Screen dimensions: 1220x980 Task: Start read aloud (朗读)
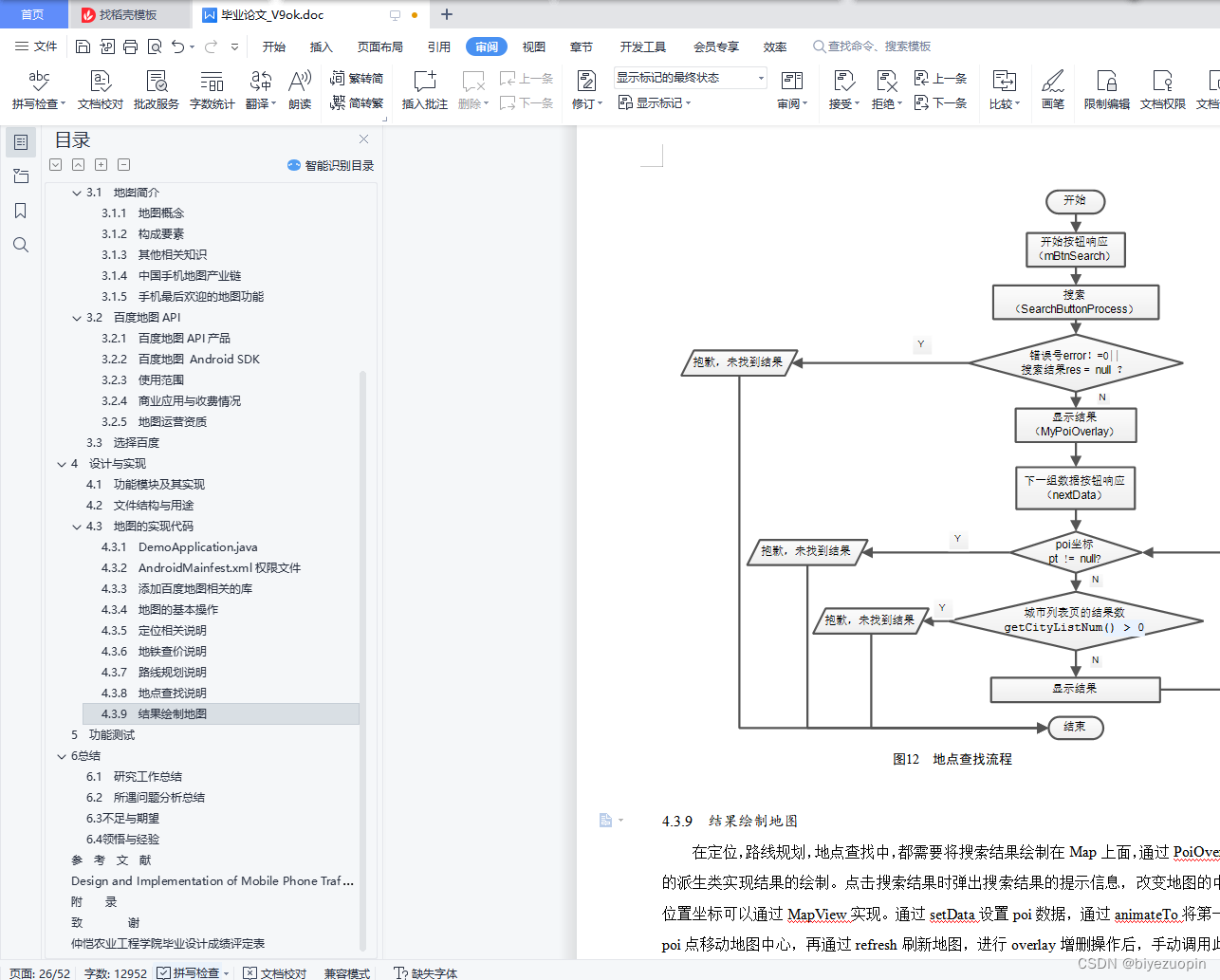[x=300, y=90]
